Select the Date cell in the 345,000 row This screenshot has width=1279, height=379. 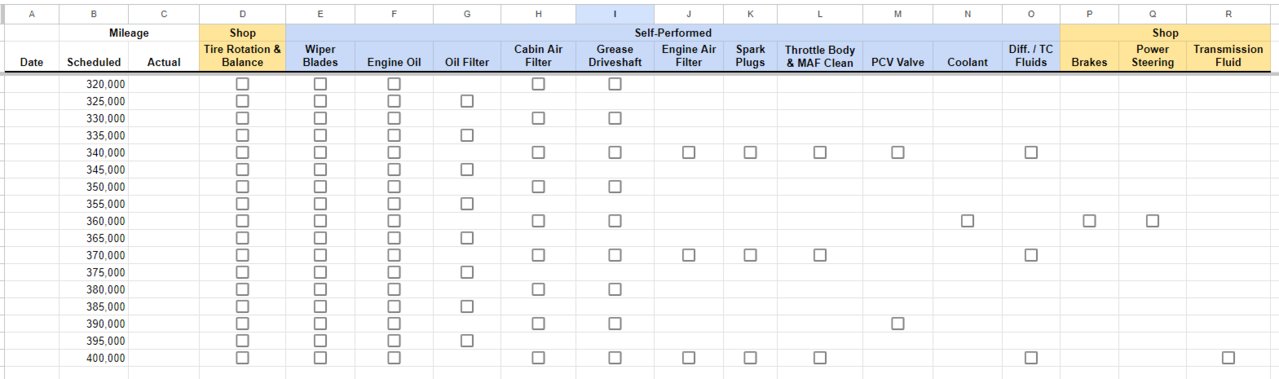point(32,170)
